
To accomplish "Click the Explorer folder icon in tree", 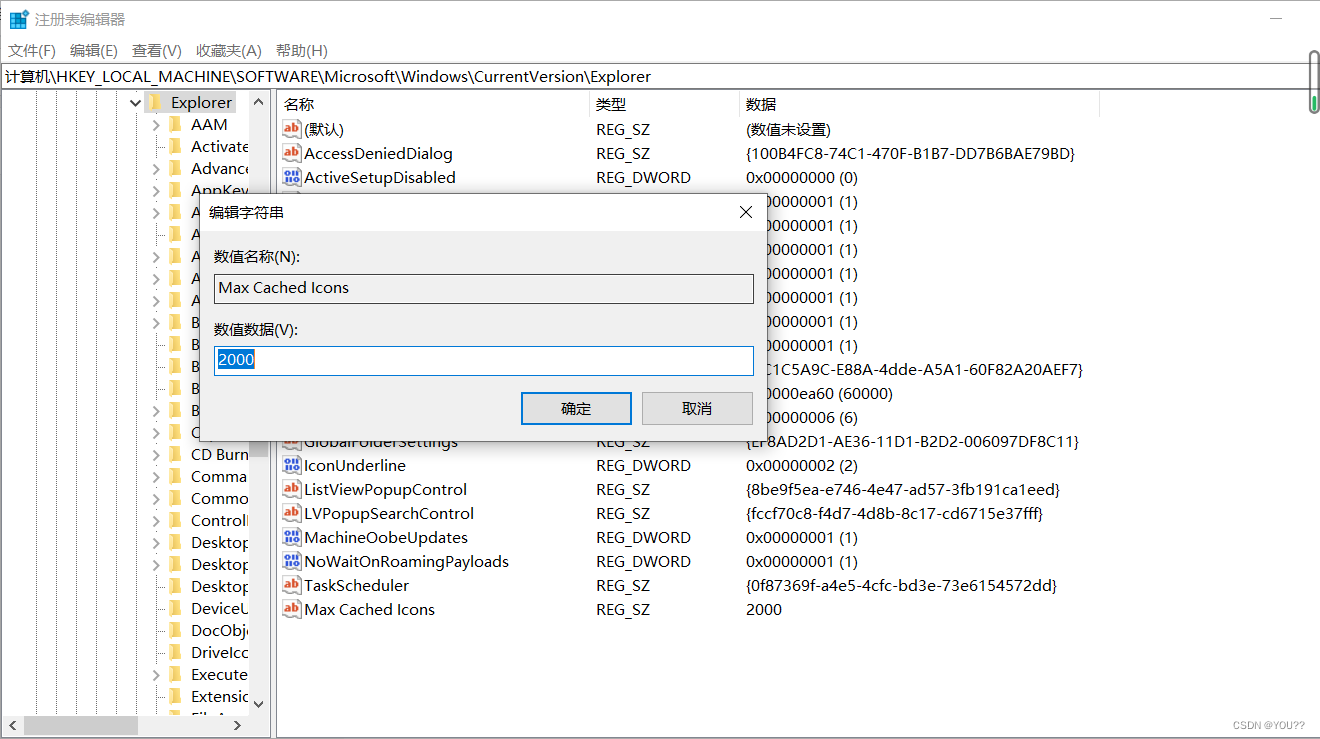I will tap(155, 102).
